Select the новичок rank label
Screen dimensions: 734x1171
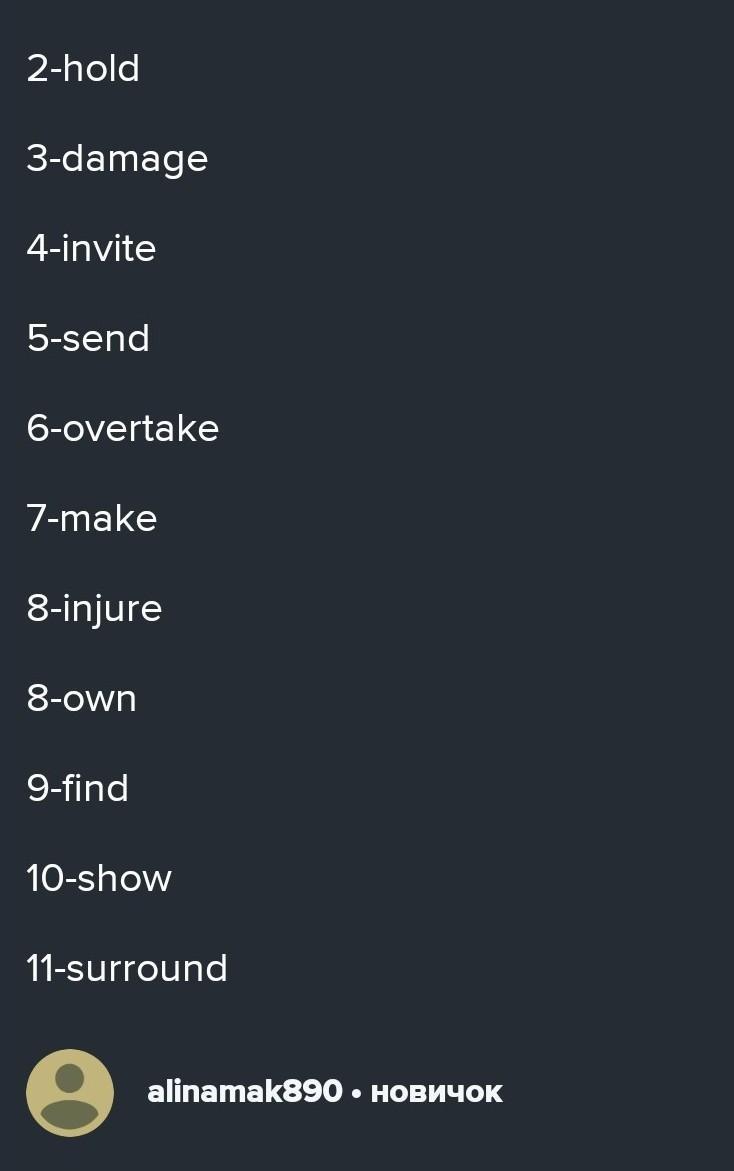[x=437, y=1093]
